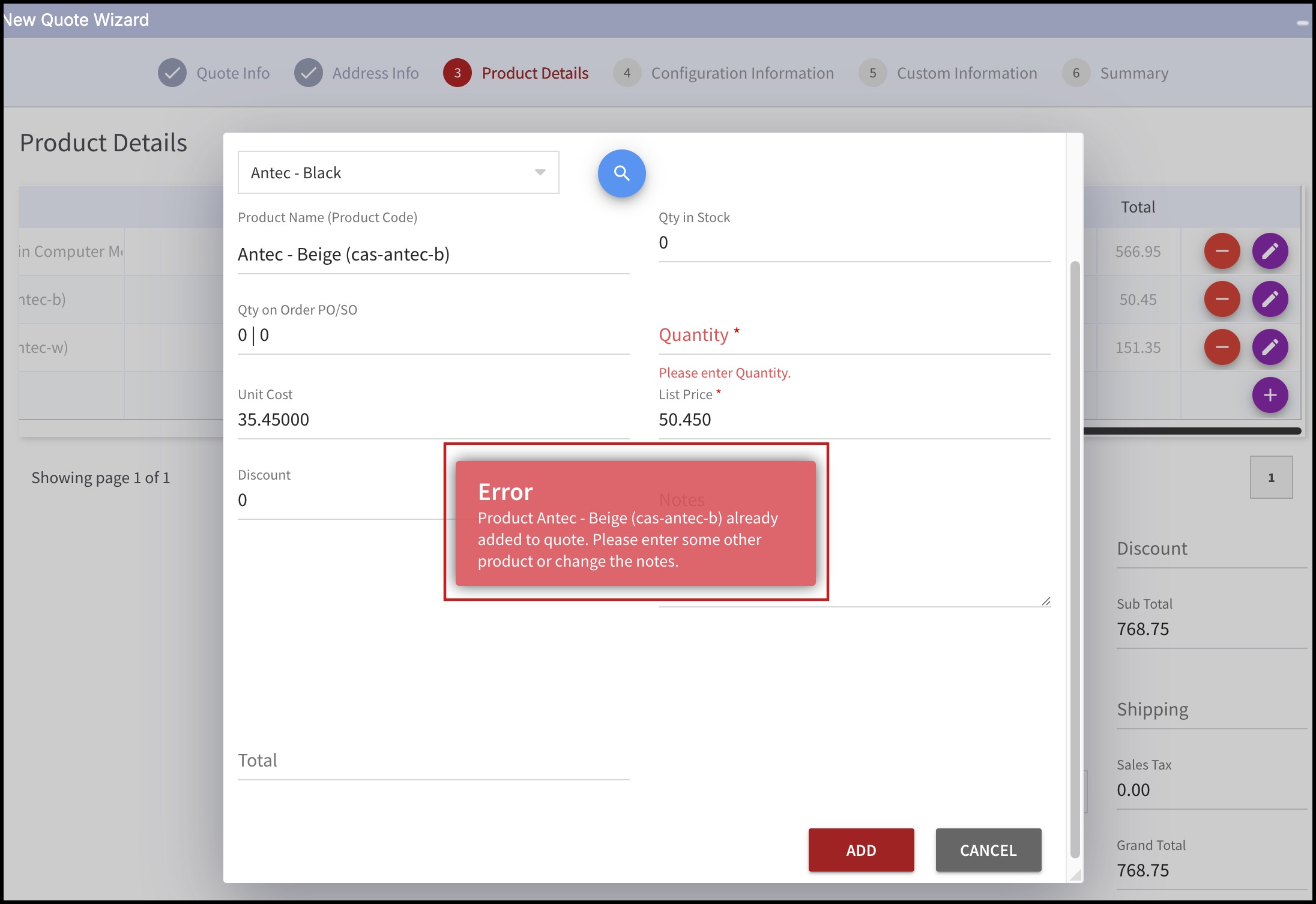The height and width of the screenshot is (904, 1316).
Task: Click the step 3 red number circle
Action: [x=457, y=73]
